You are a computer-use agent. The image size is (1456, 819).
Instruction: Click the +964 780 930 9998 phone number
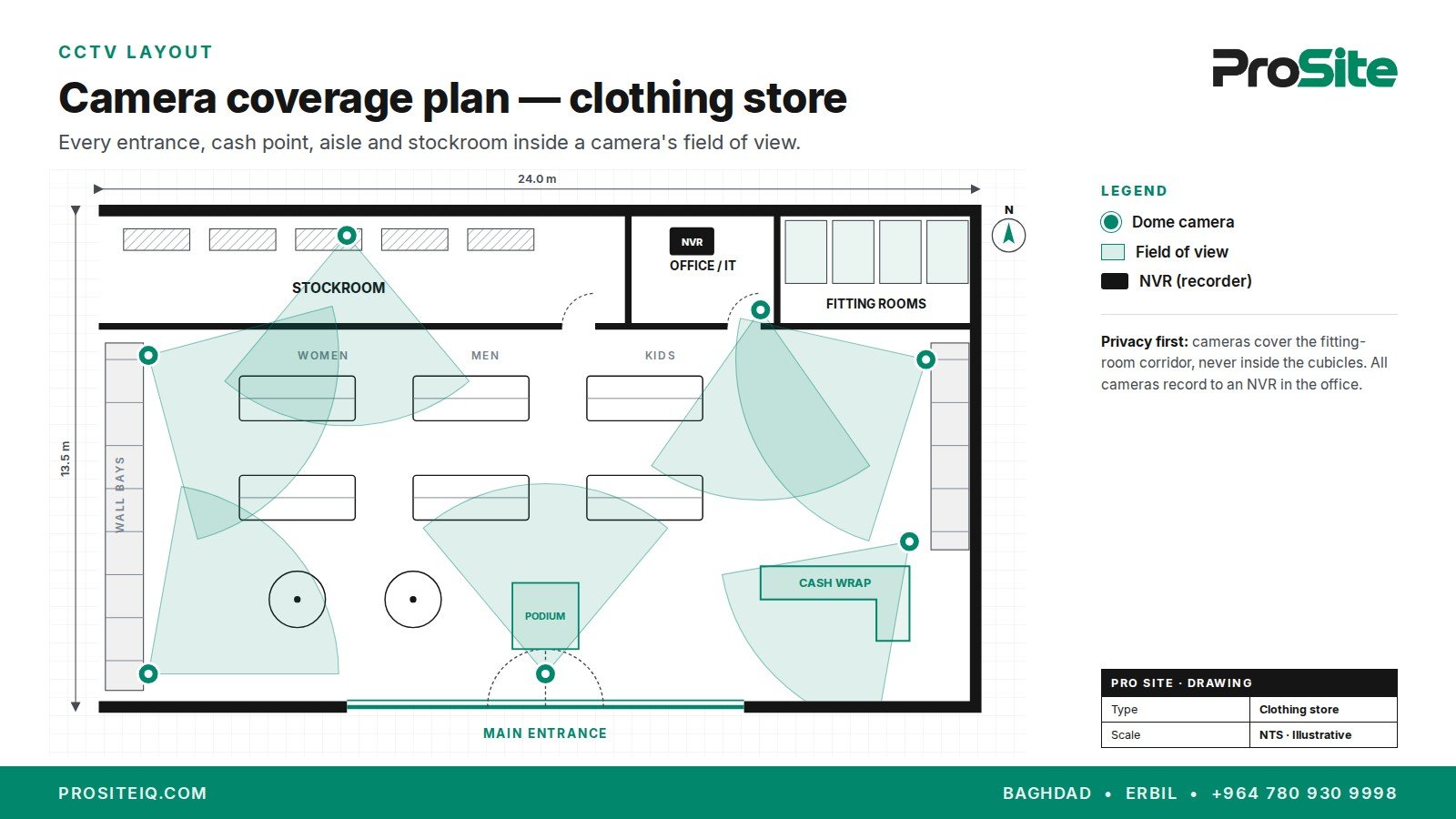[x=1304, y=794]
